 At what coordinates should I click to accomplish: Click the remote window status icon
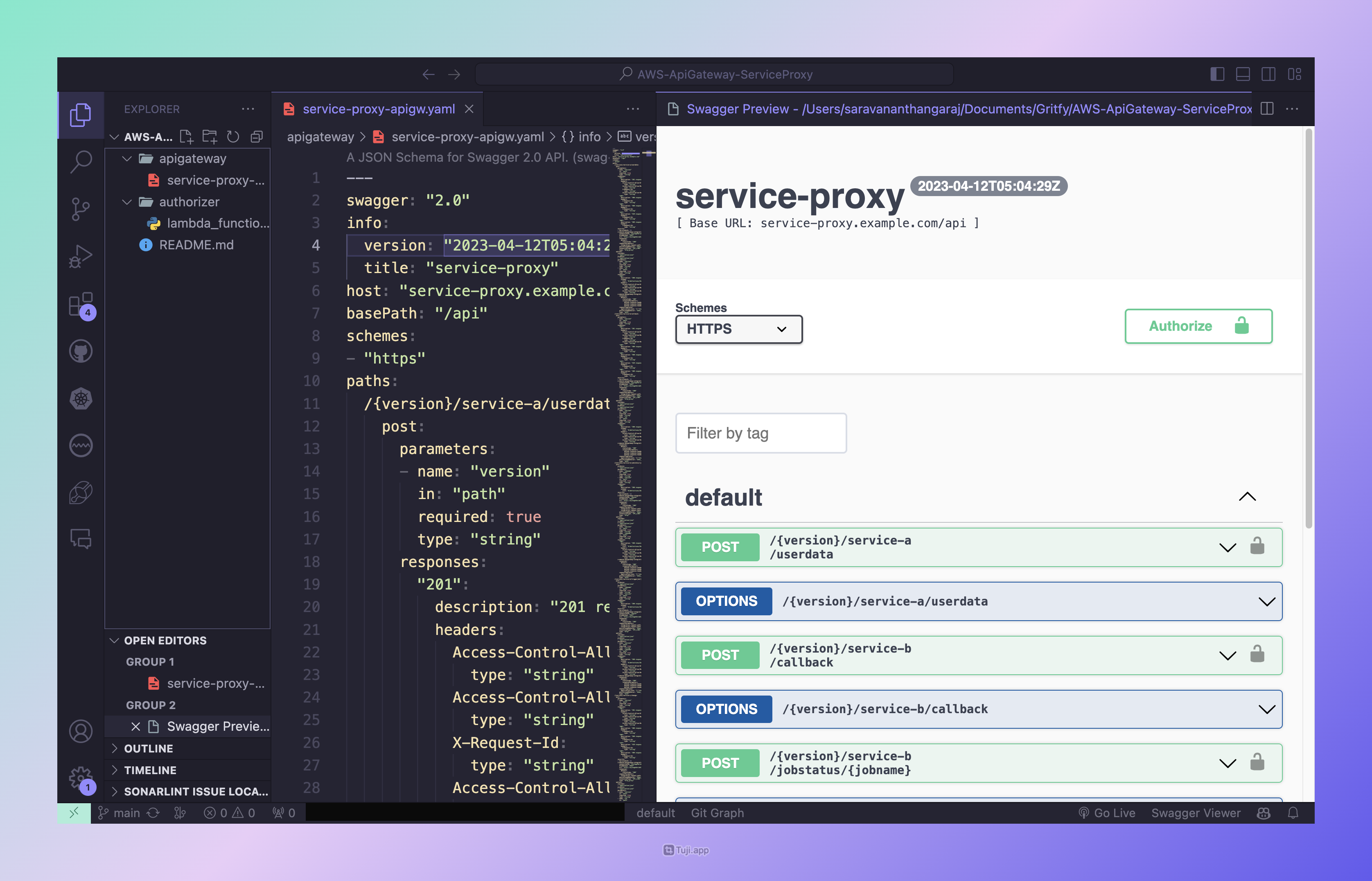click(x=74, y=812)
